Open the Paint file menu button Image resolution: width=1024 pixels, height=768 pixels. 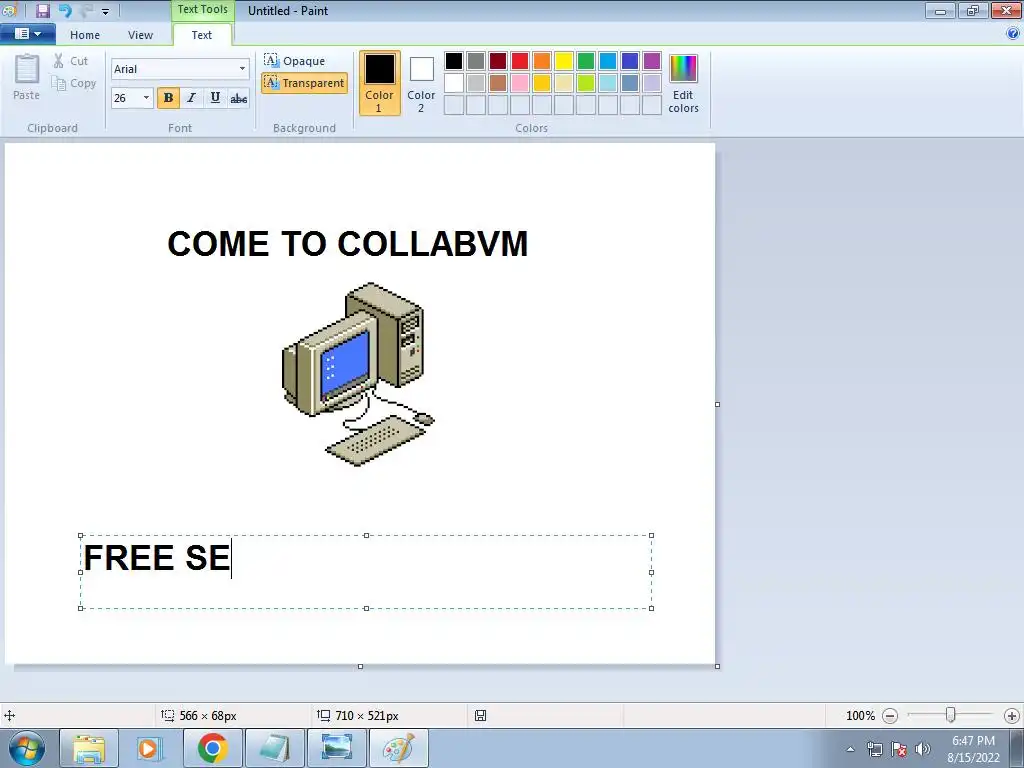(27, 34)
